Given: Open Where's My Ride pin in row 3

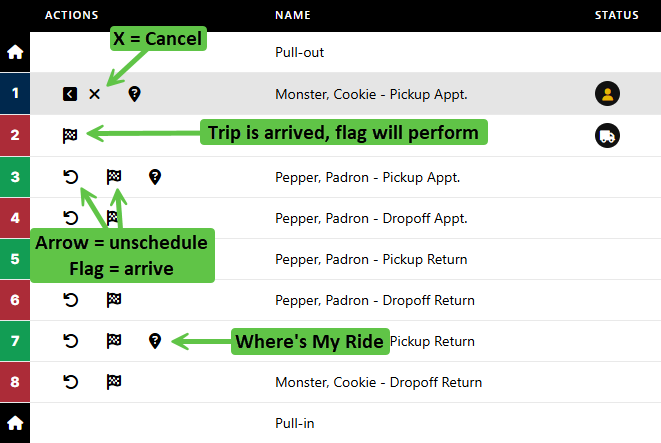Looking at the screenshot, I should click(x=155, y=177).
